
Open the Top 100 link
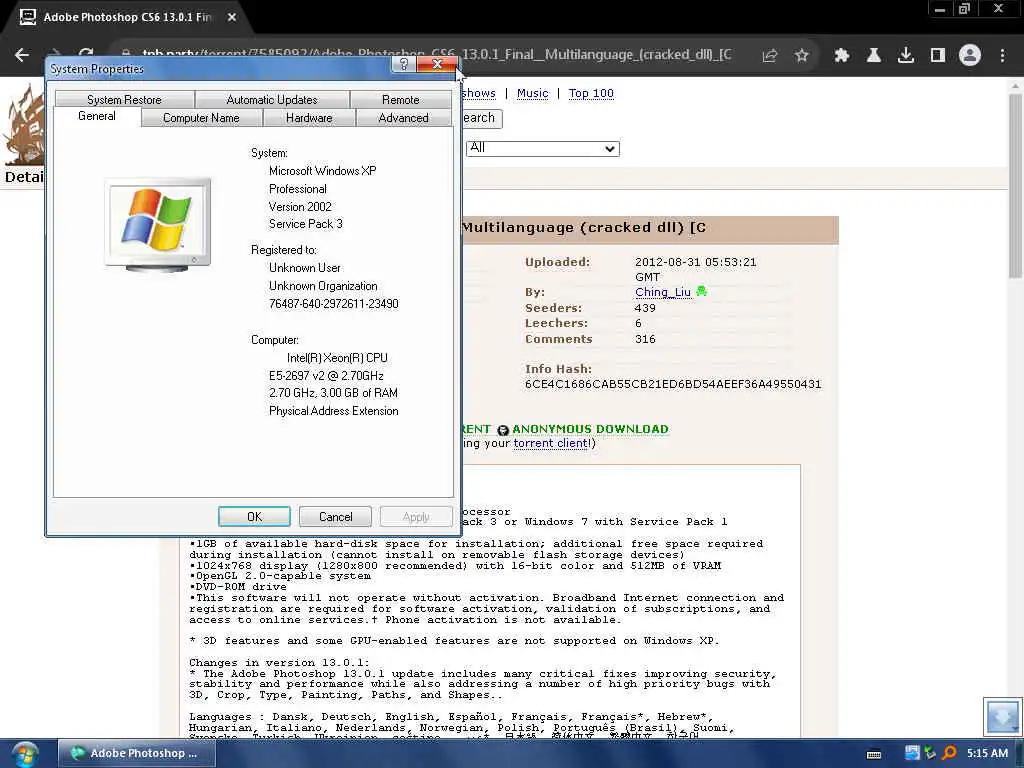(x=591, y=93)
